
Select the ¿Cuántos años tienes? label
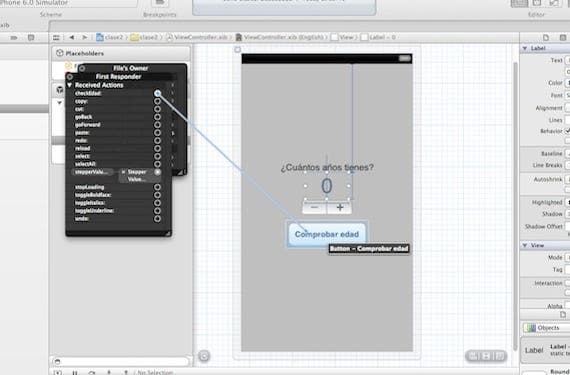click(x=327, y=168)
